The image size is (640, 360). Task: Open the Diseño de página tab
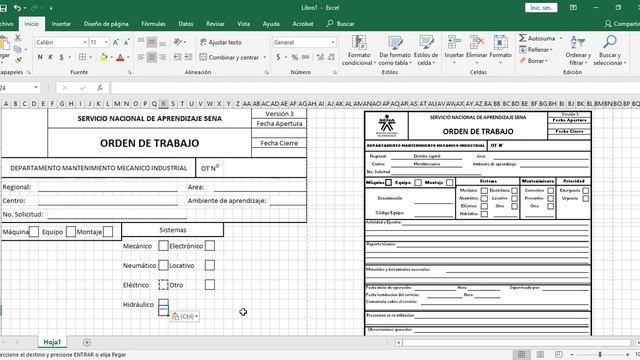[x=106, y=24]
